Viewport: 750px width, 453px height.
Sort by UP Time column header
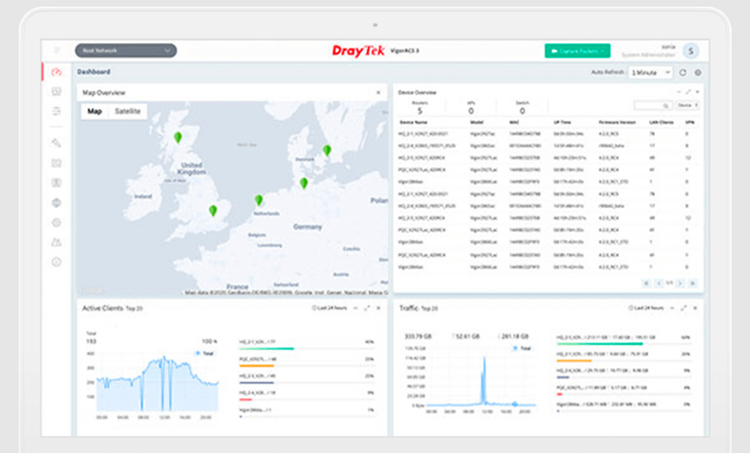562,122
